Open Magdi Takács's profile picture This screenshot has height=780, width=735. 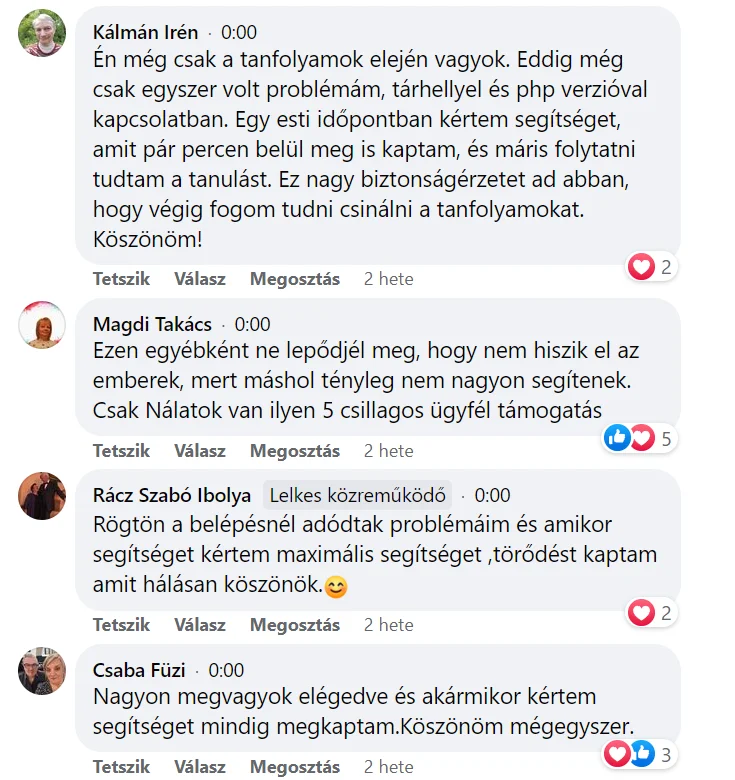tap(42, 325)
